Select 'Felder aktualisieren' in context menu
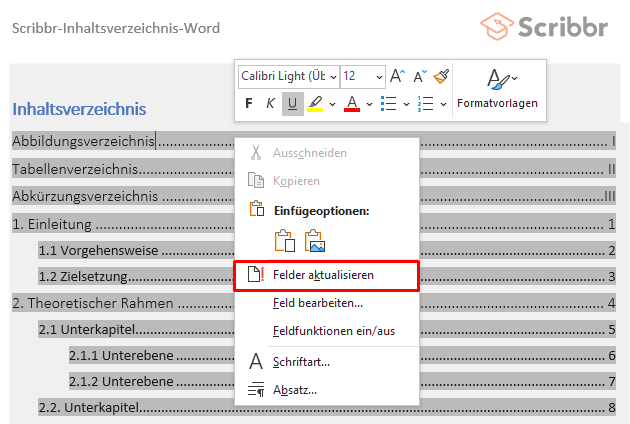This screenshot has height=424, width=630. pos(325,275)
